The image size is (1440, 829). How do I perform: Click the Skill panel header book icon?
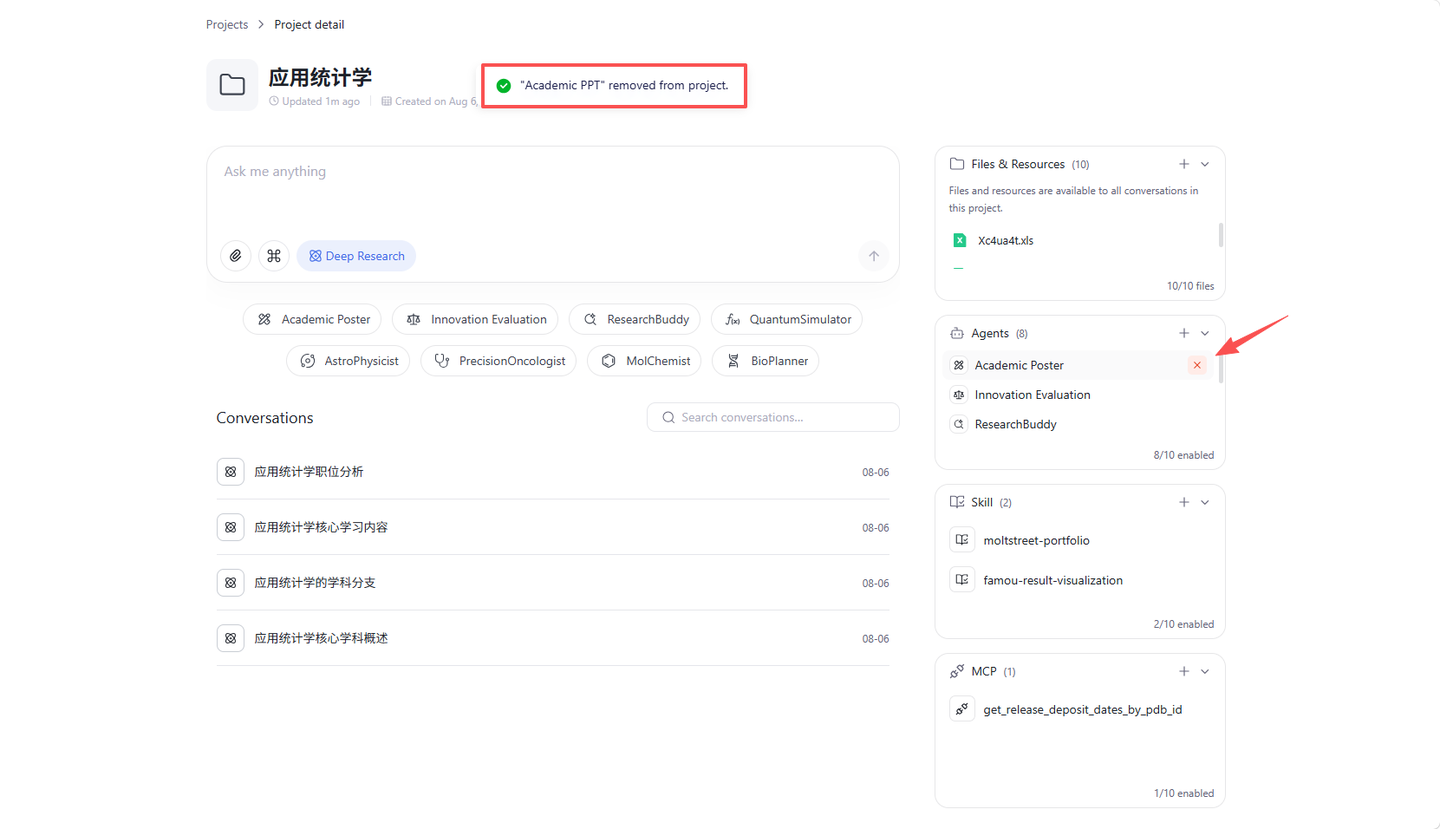tap(957, 502)
